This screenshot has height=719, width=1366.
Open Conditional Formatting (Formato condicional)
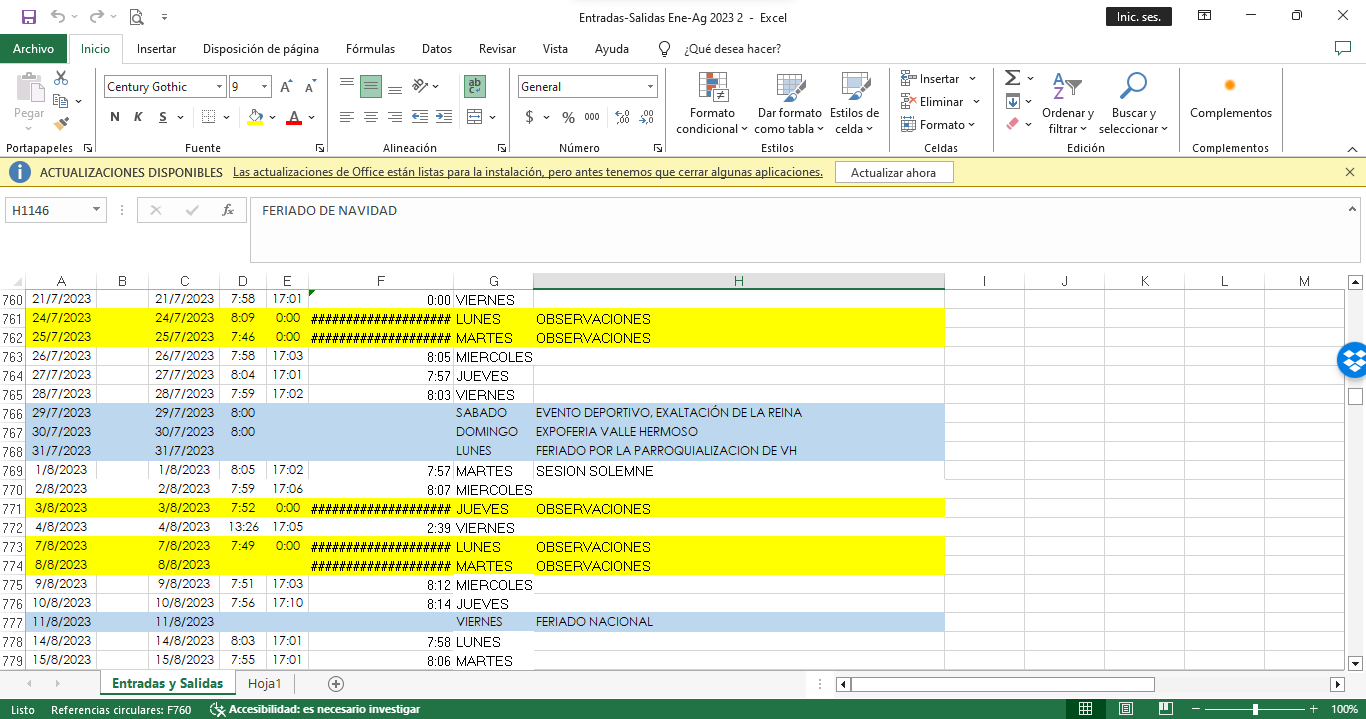[712, 104]
